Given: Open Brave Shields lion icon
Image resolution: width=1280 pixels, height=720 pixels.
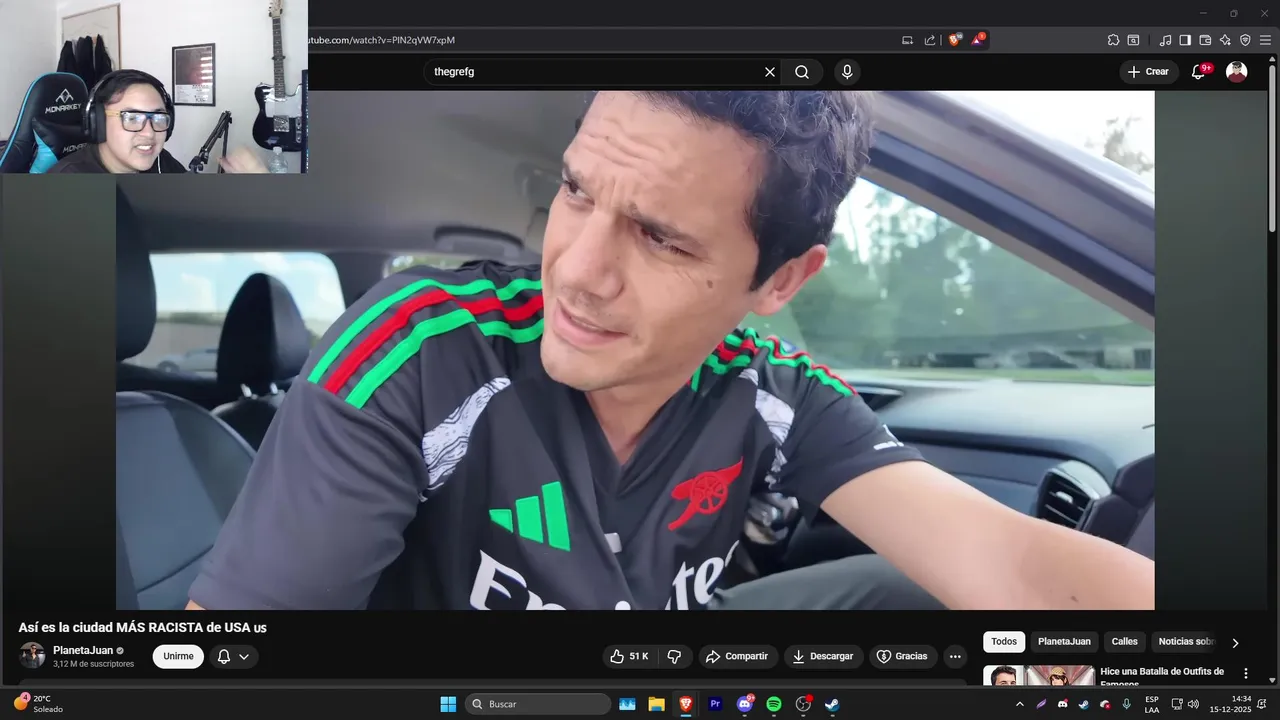Looking at the screenshot, I should pos(955,40).
